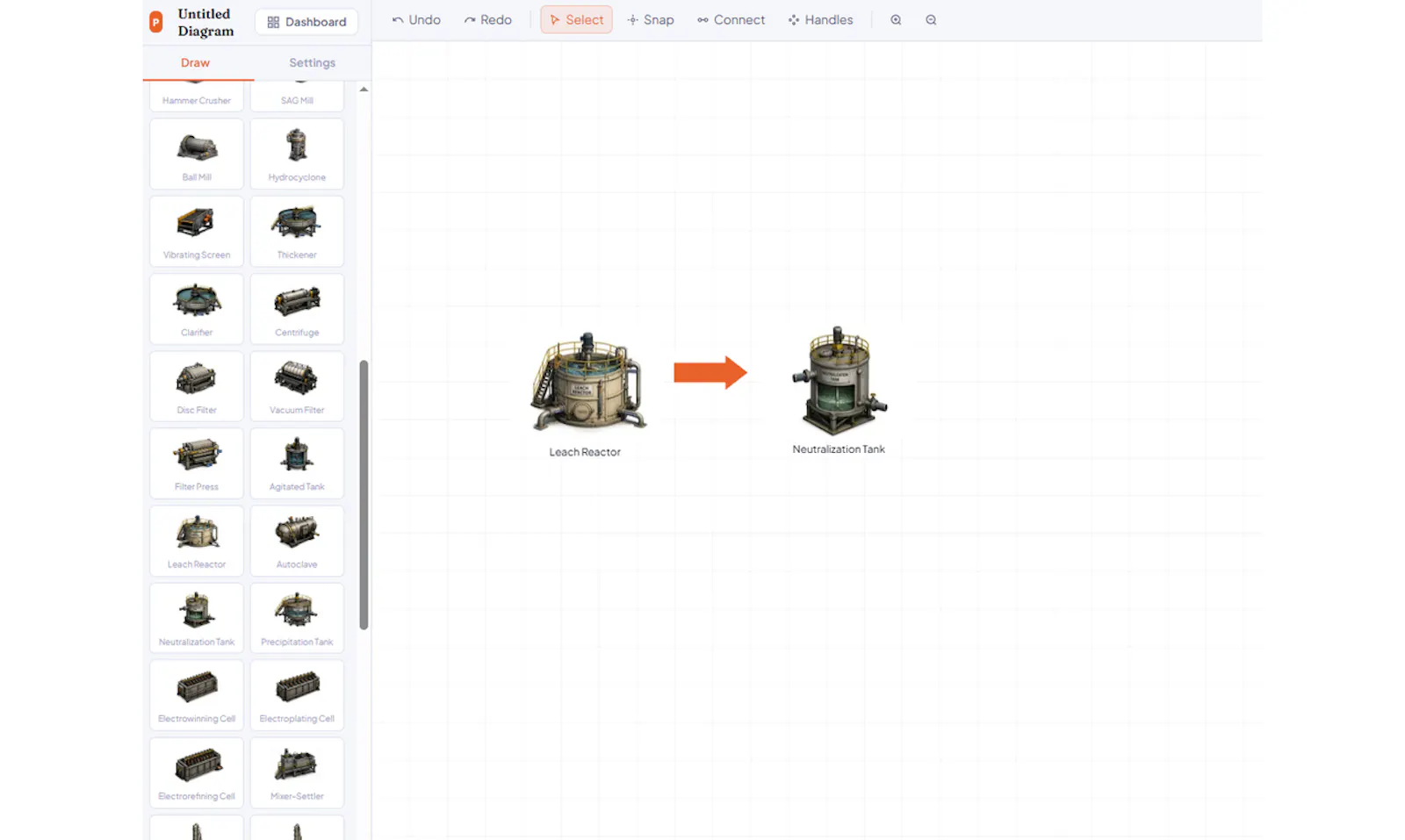Activate the Connect tool
The image size is (1405, 840).
pos(731,20)
